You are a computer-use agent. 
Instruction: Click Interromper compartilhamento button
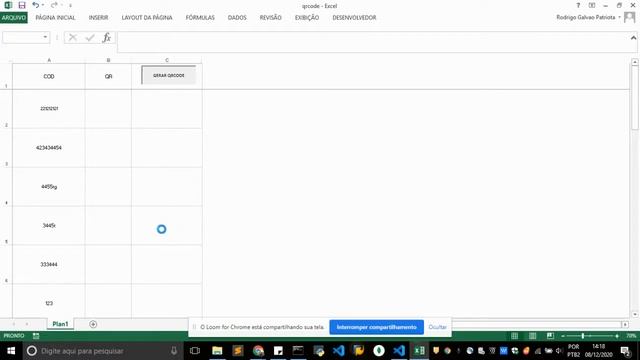(x=376, y=327)
